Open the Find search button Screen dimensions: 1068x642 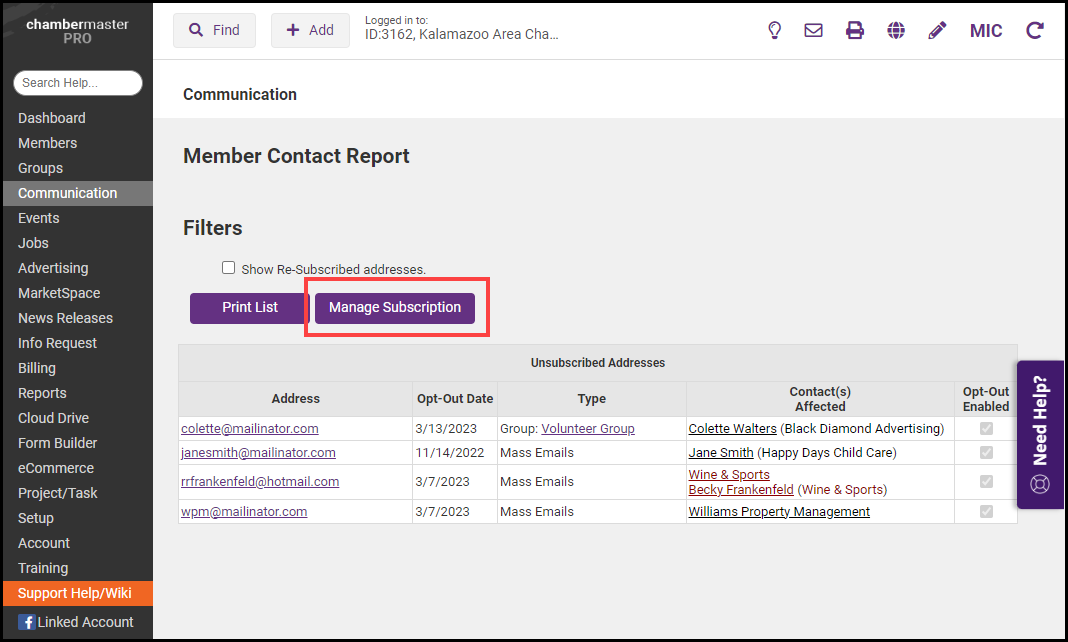tap(214, 30)
